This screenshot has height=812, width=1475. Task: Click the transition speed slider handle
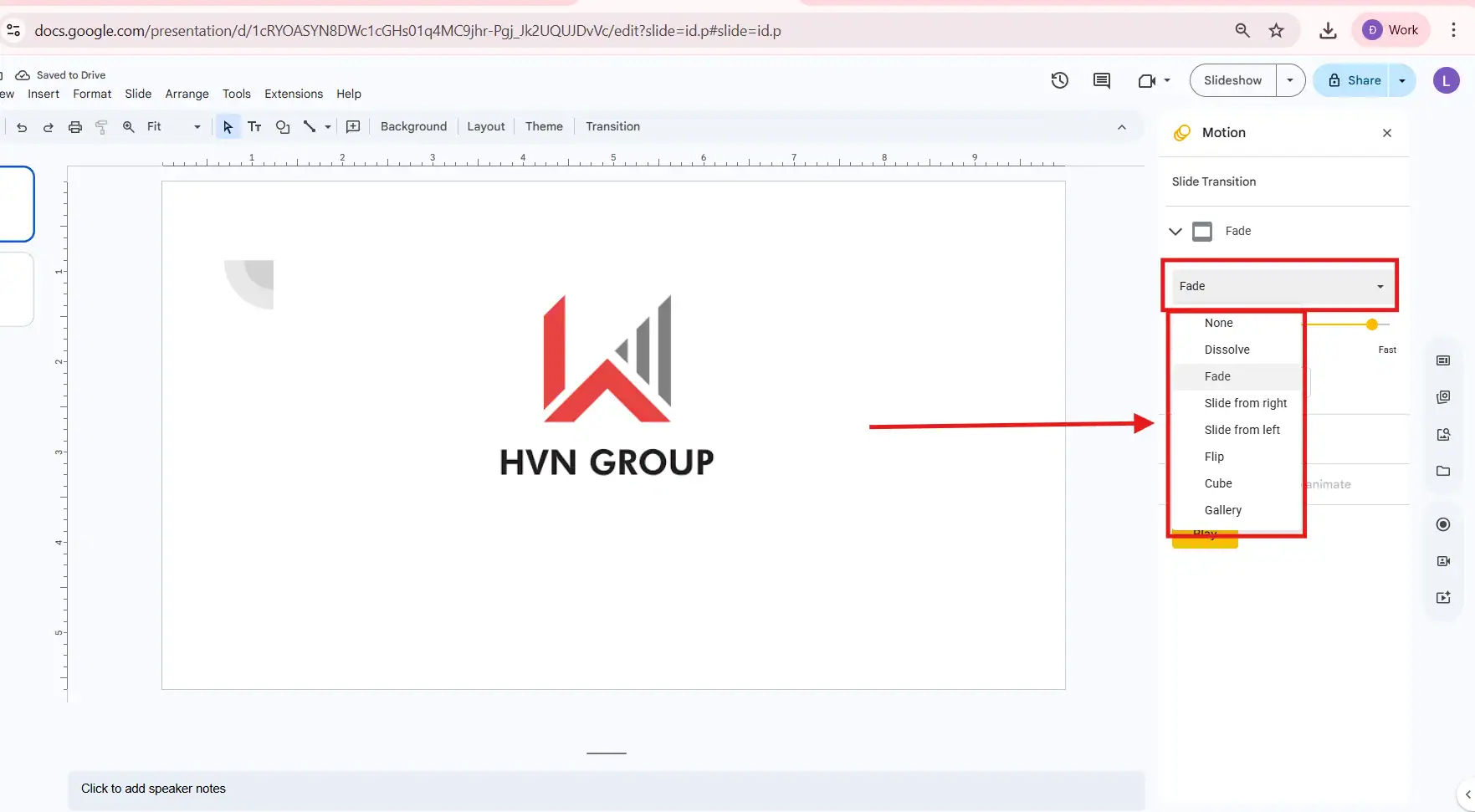[1371, 324]
